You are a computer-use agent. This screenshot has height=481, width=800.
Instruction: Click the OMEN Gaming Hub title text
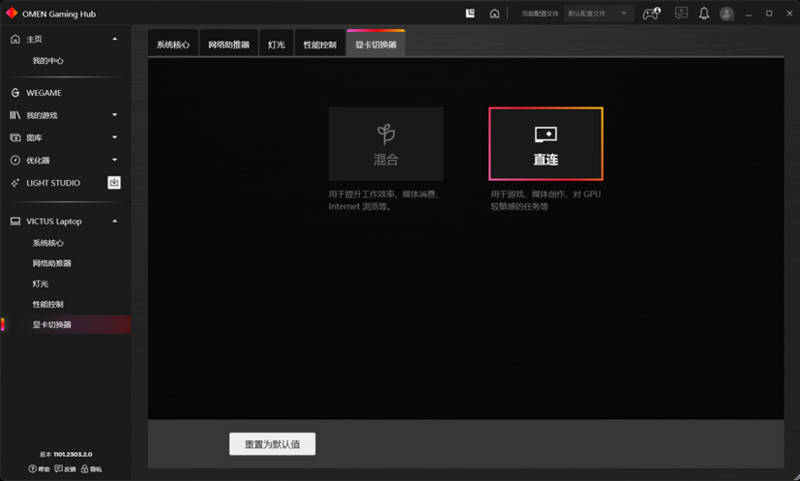click(59, 14)
